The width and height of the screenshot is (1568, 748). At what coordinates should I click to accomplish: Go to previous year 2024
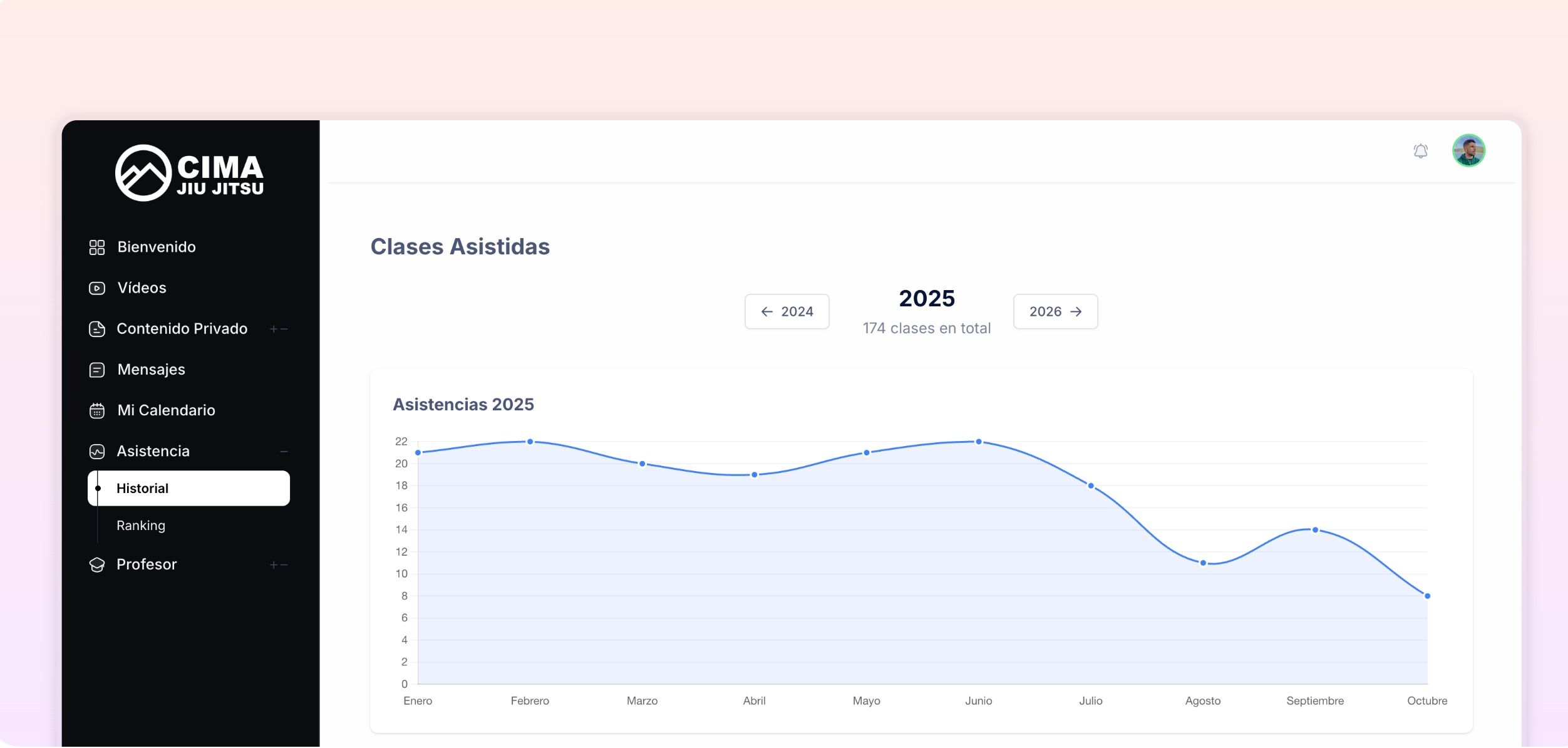pos(787,312)
